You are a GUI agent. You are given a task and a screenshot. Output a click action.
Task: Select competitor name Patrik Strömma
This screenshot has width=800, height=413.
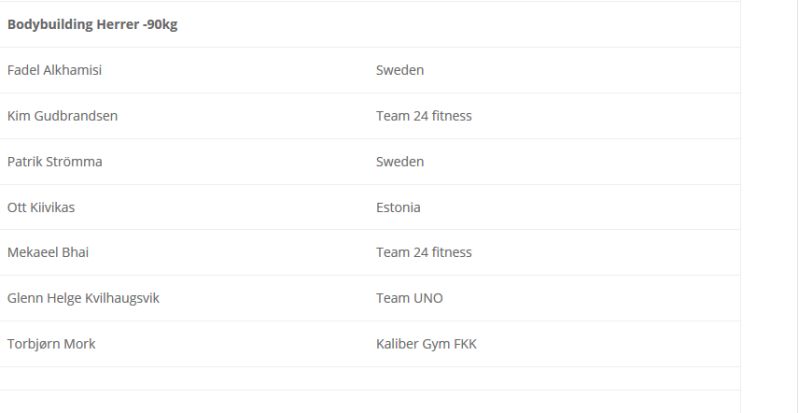point(55,162)
